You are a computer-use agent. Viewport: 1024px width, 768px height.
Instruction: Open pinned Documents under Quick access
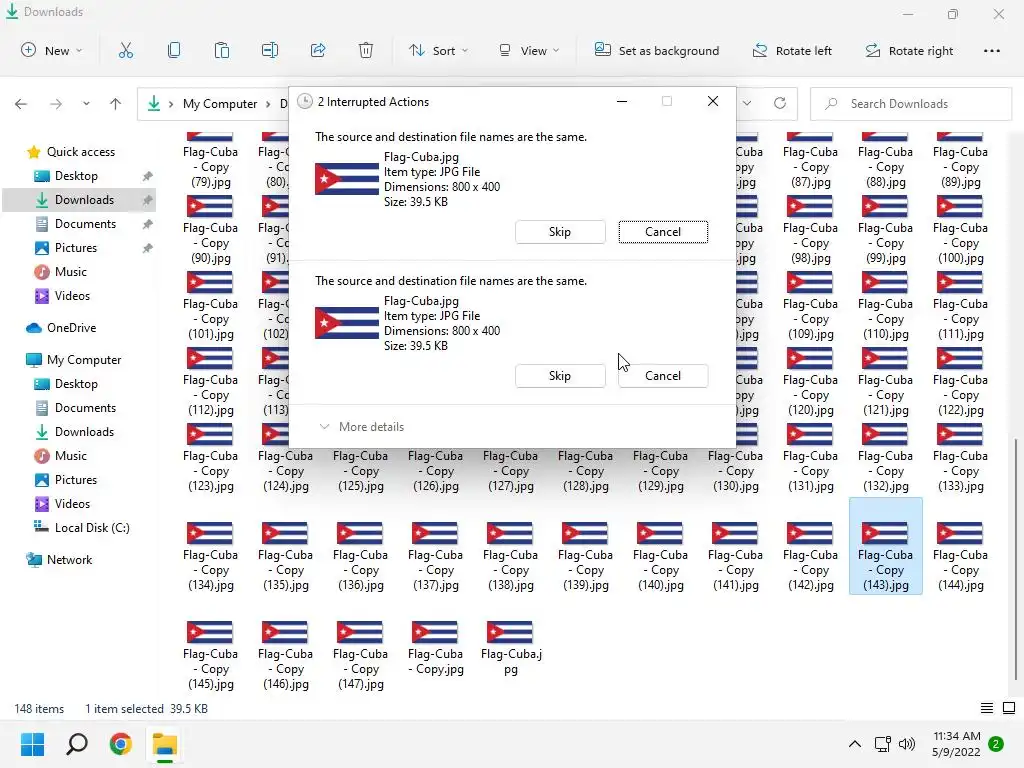point(85,224)
